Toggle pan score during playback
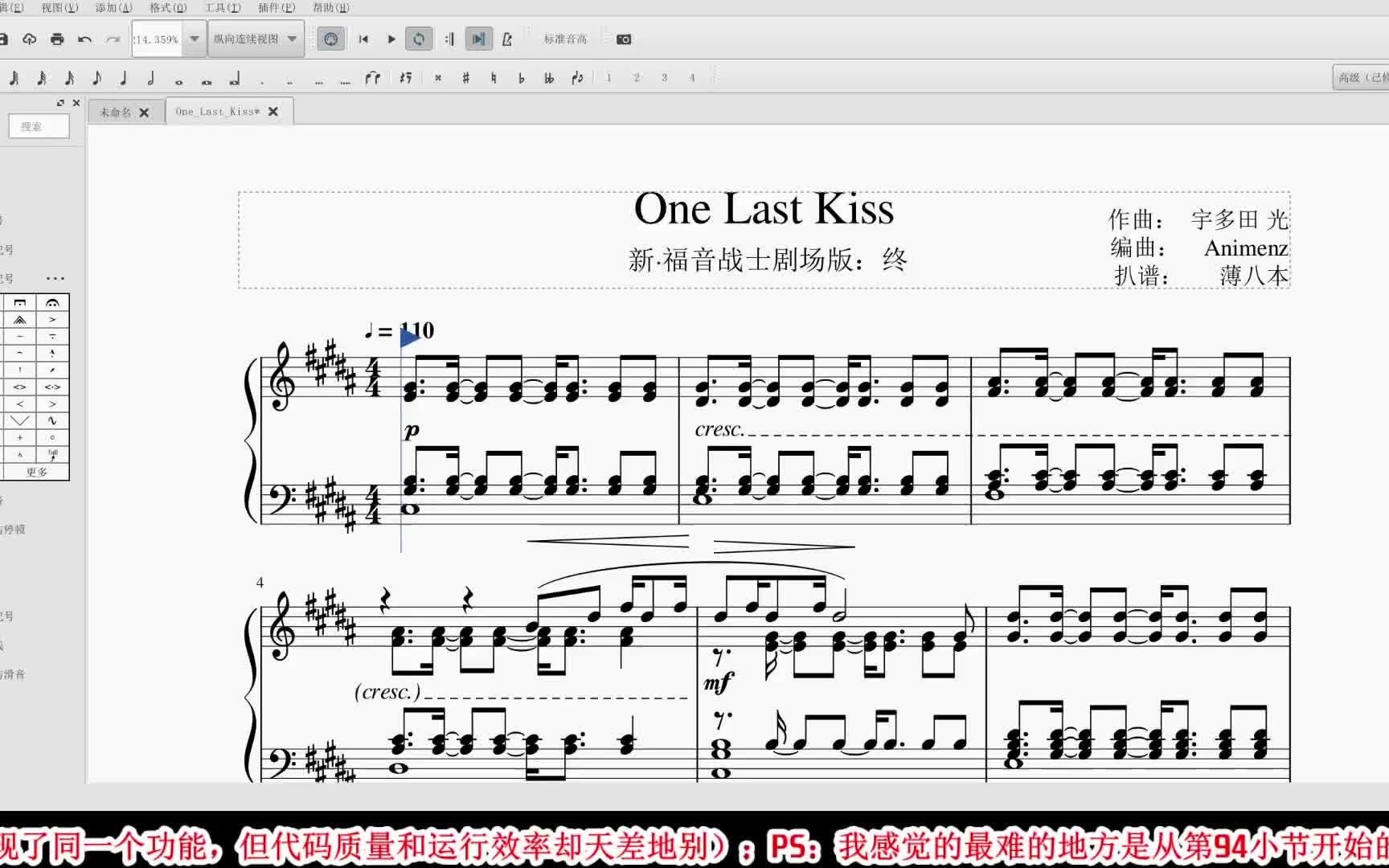This screenshot has width=1389, height=868. click(478, 39)
